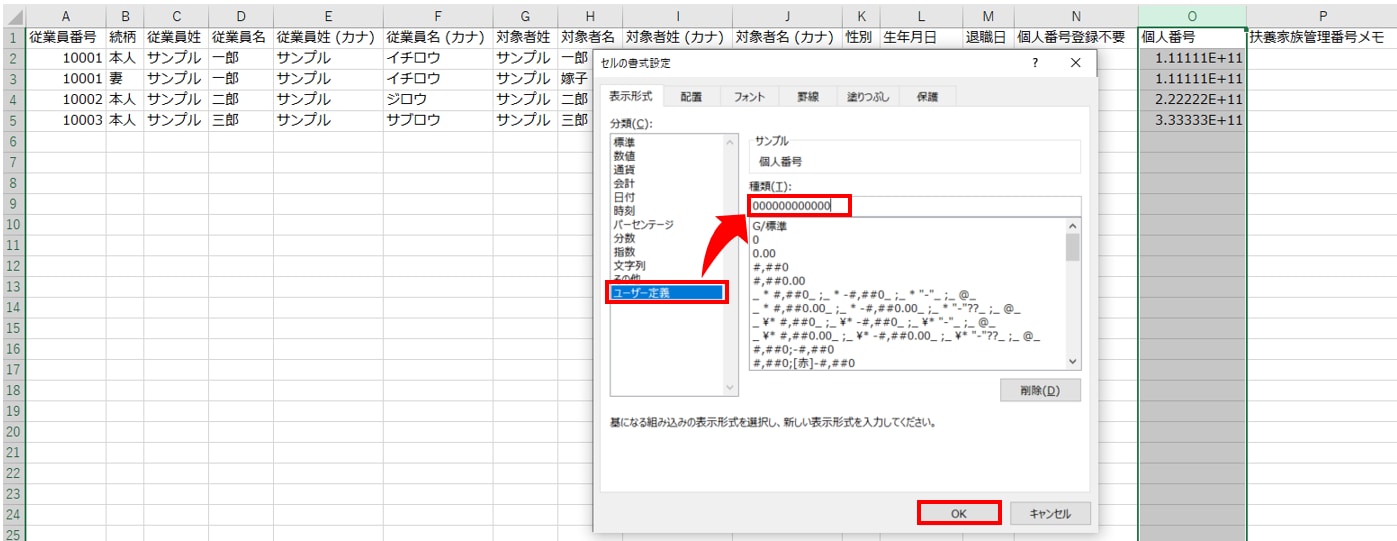Click the キャンセル button
The image size is (1397, 541).
point(1047,513)
